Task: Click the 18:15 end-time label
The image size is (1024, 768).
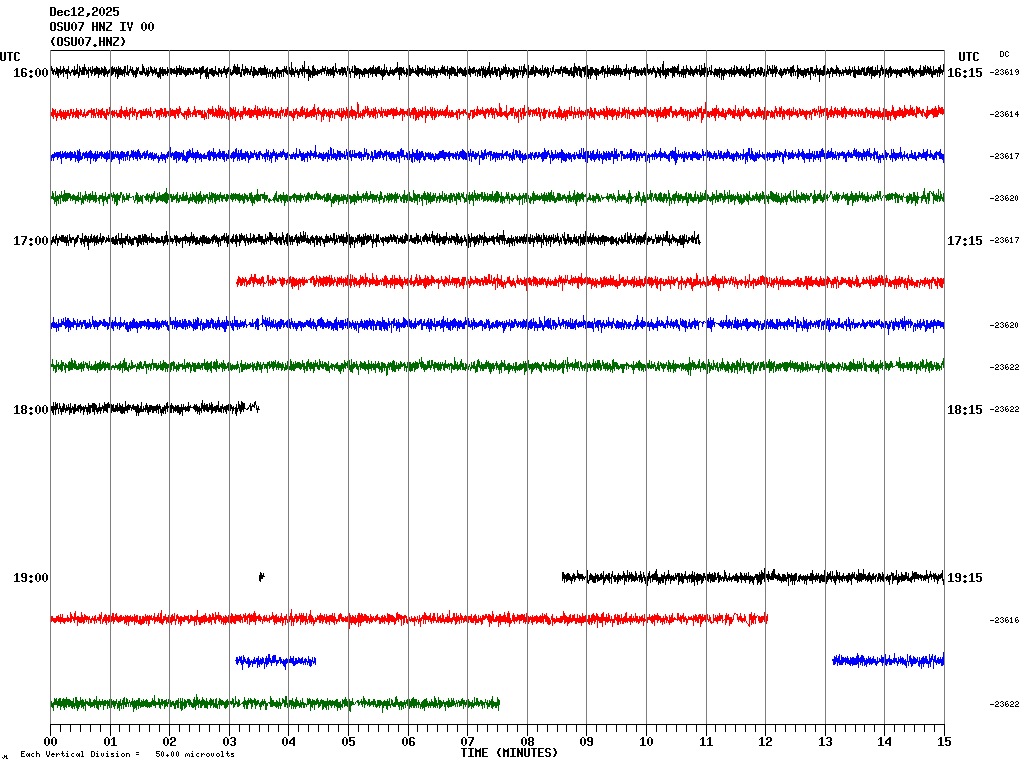Action: [x=964, y=410]
